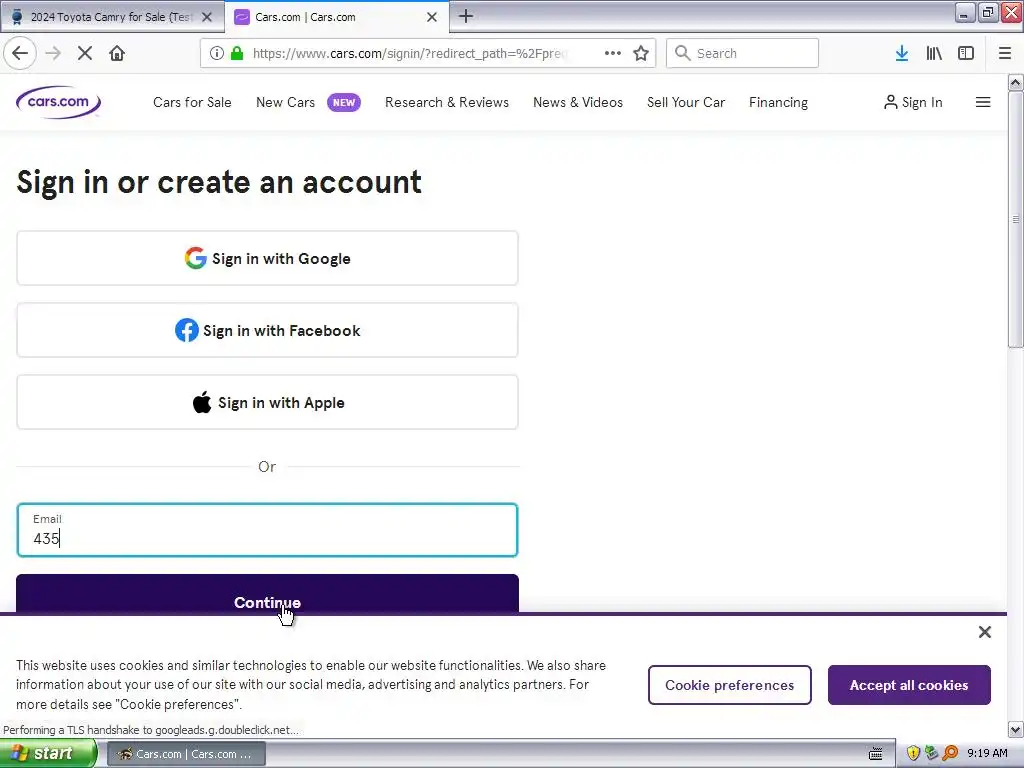1024x768 pixels.
Task: Click the green padlock security icon
Action: coord(238,53)
